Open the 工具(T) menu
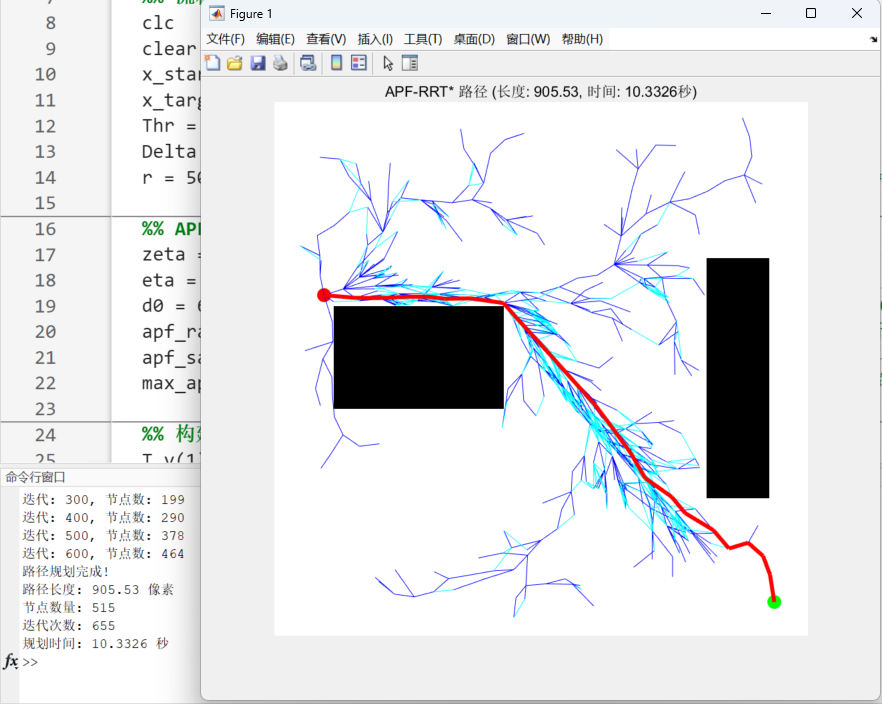The image size is (882, 704). (x=422, y=37)
